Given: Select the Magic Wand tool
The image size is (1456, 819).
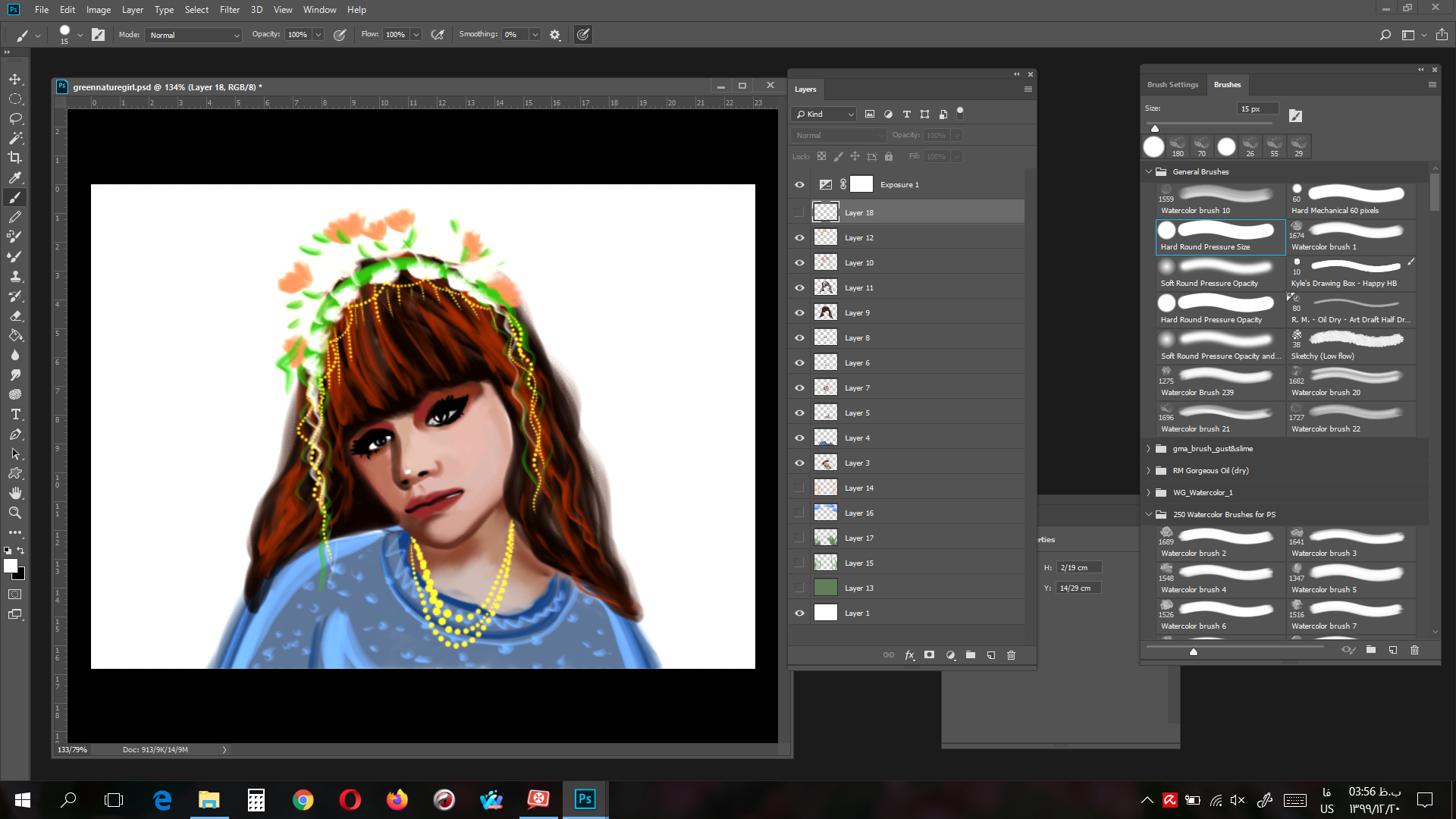Looking at the screenshot, I should click(x=15, y=138).
